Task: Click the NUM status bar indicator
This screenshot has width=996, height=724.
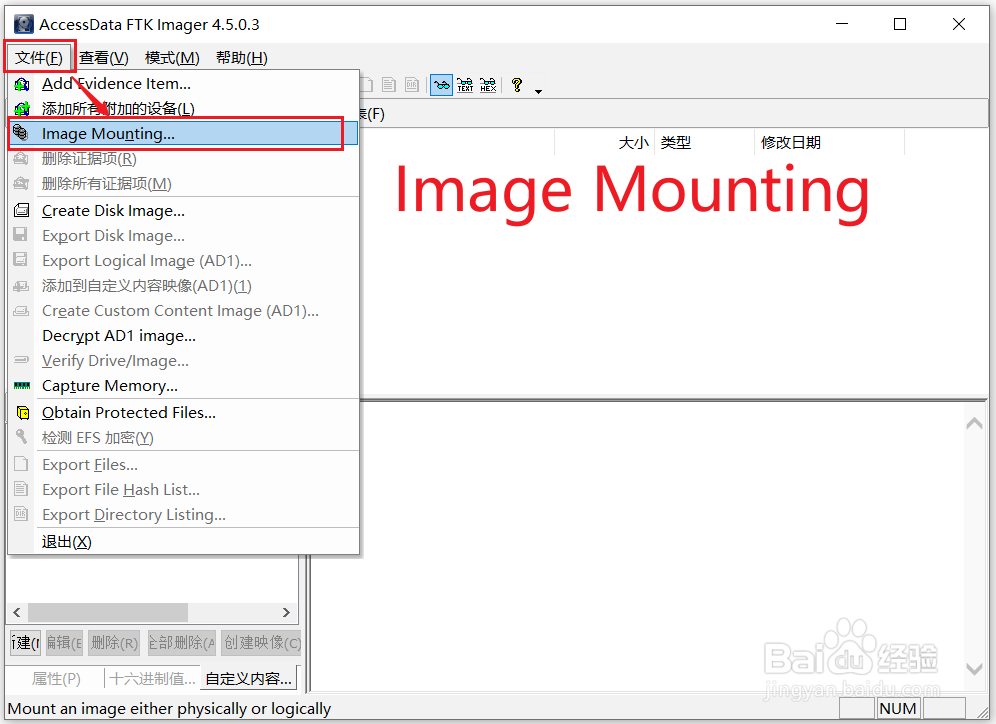Action: (898, 708)
